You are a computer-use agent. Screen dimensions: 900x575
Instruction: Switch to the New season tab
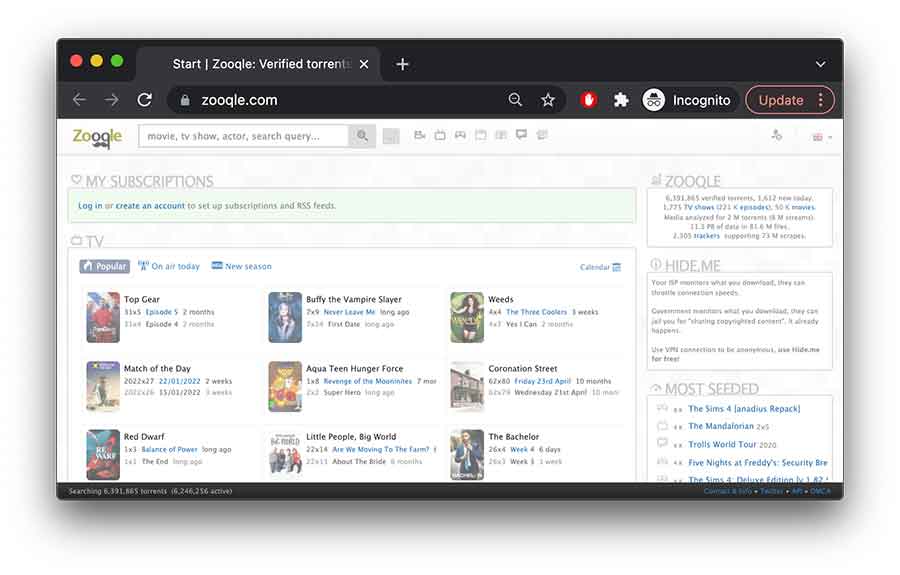[242, 266]
